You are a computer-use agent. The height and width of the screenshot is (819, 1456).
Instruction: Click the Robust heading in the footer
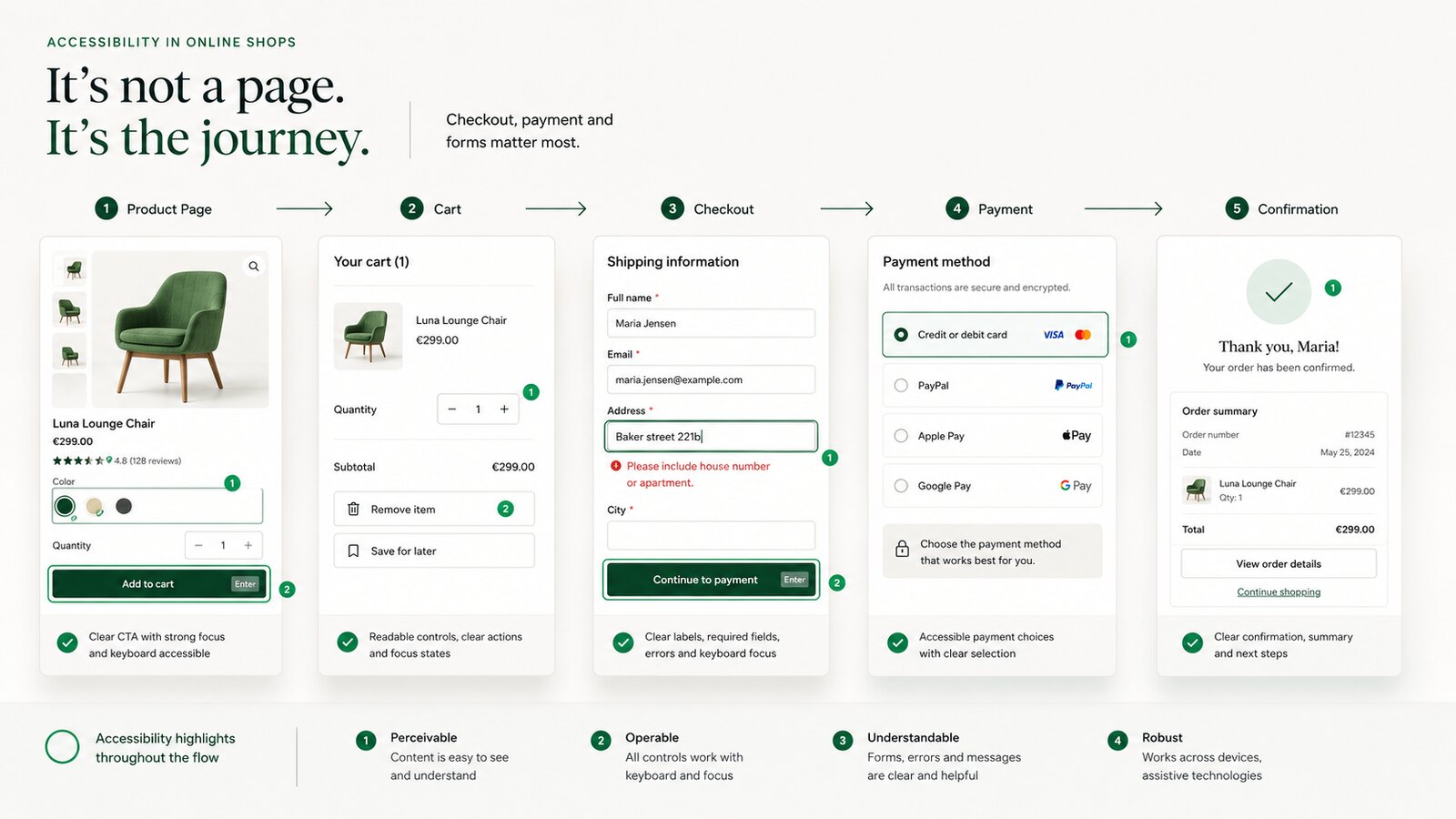tap(1162, 738)
